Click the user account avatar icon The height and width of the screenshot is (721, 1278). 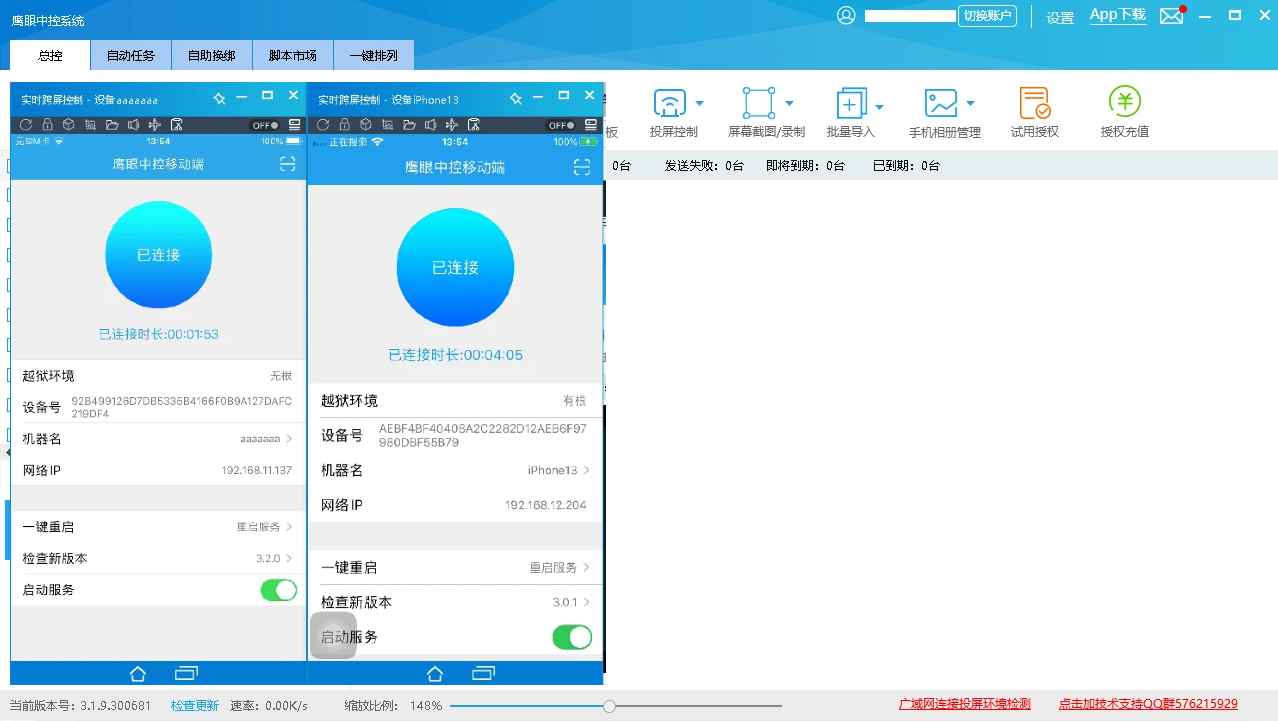point(847,15)
